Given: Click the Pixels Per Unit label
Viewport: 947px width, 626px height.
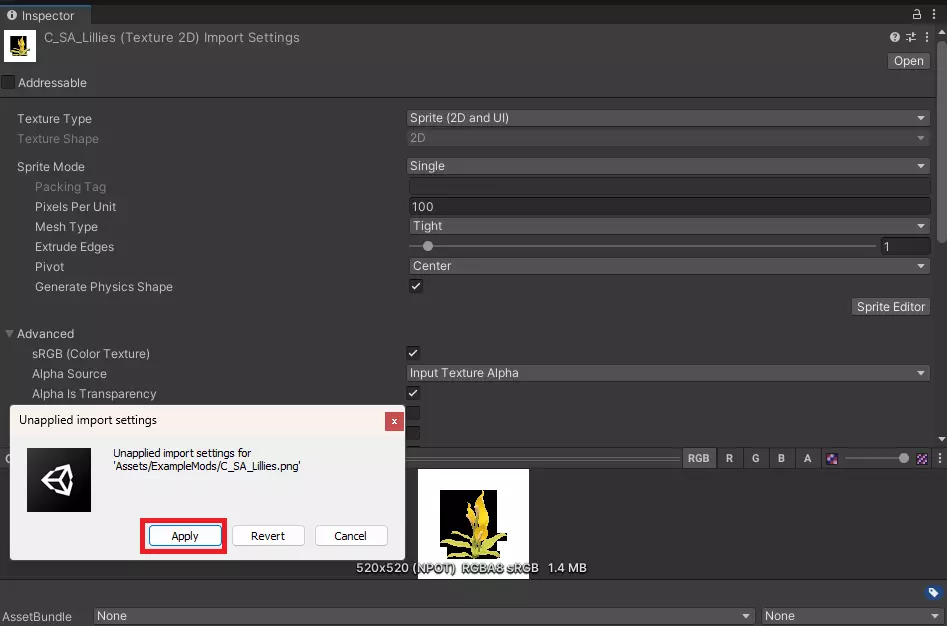Looking at the screenshot, I should 75,206.
